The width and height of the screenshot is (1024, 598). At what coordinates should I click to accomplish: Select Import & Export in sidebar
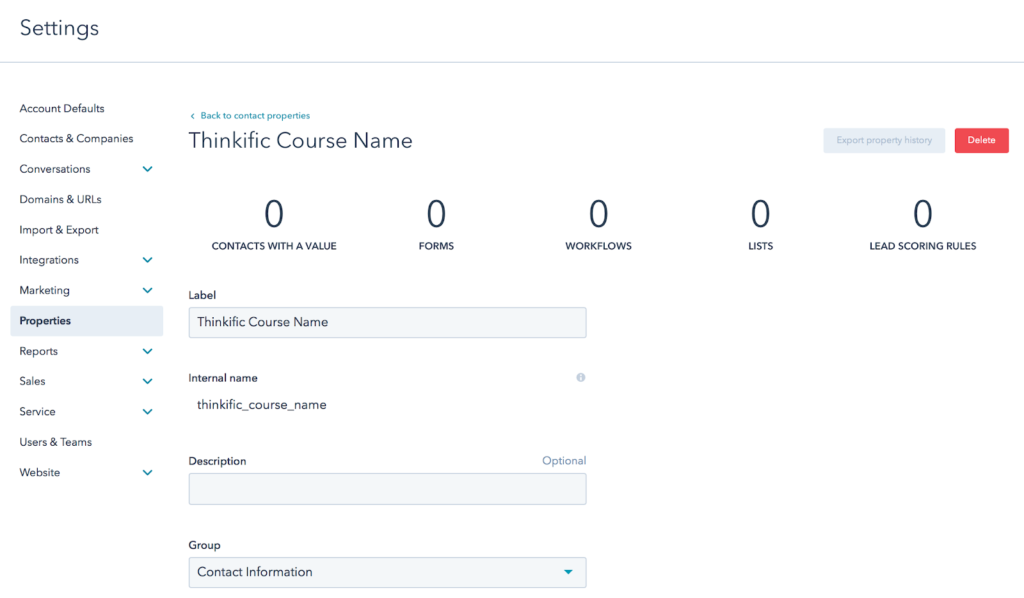59,230
